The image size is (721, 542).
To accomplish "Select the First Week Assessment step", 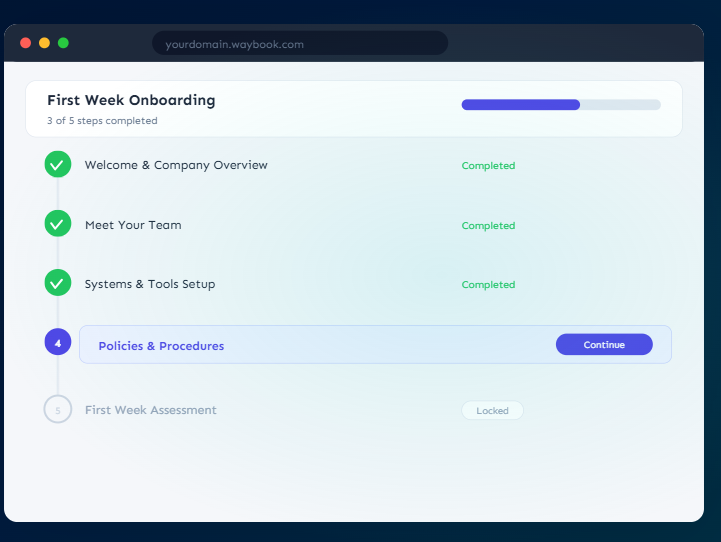I will [x=151, y=410].
